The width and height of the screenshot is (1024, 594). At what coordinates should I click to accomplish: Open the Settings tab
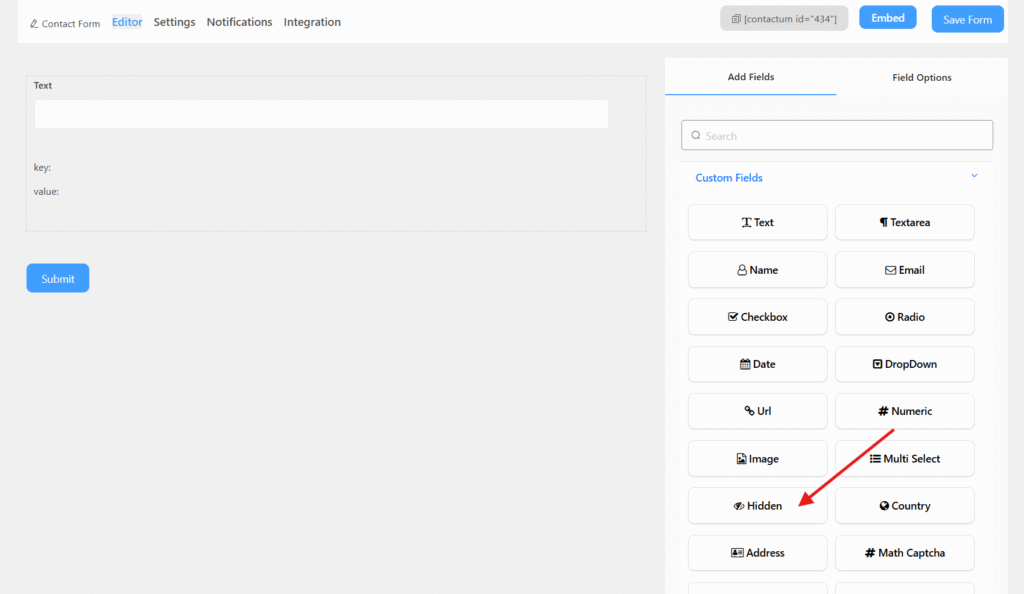click(x=174, y=22)
